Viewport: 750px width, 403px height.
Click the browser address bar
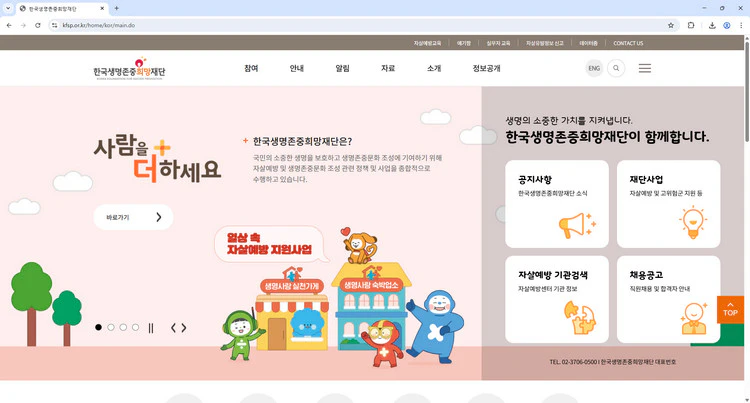coord(364,25)
